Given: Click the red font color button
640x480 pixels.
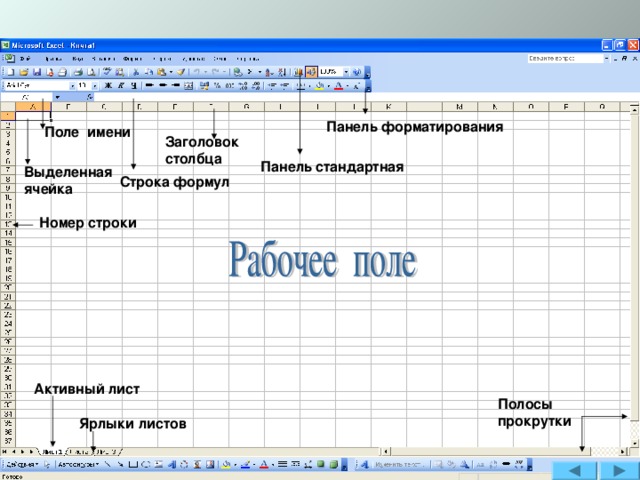Looking at the screenshot, I should 338,86.
